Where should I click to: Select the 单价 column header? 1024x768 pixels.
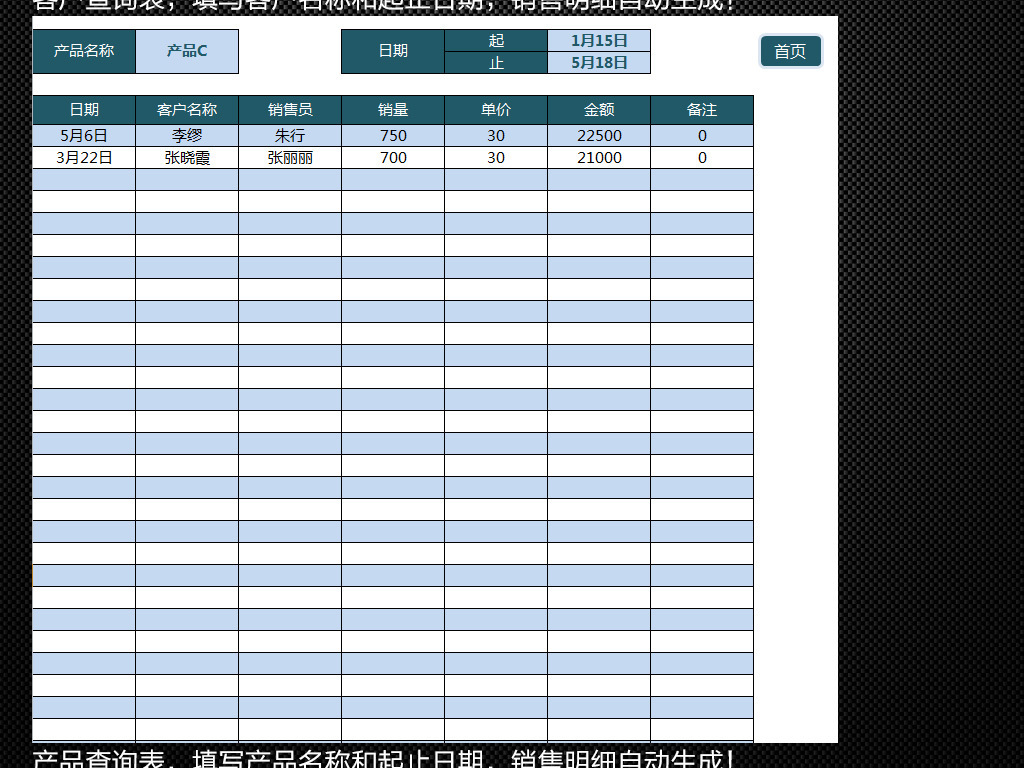pyautogui.click(x=495, y=109)
